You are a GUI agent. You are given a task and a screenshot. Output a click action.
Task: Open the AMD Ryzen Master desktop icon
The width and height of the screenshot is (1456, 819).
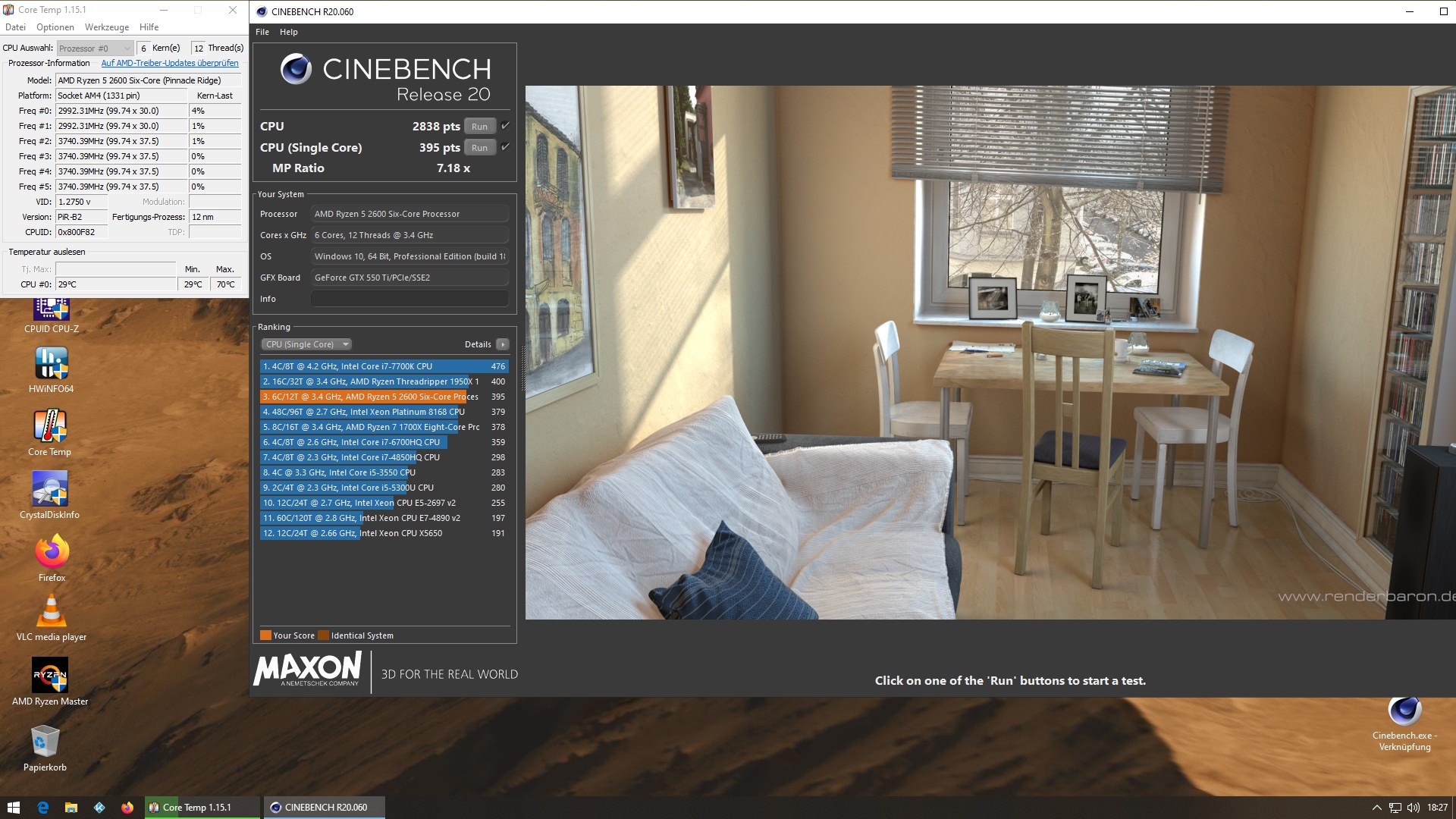50,675
